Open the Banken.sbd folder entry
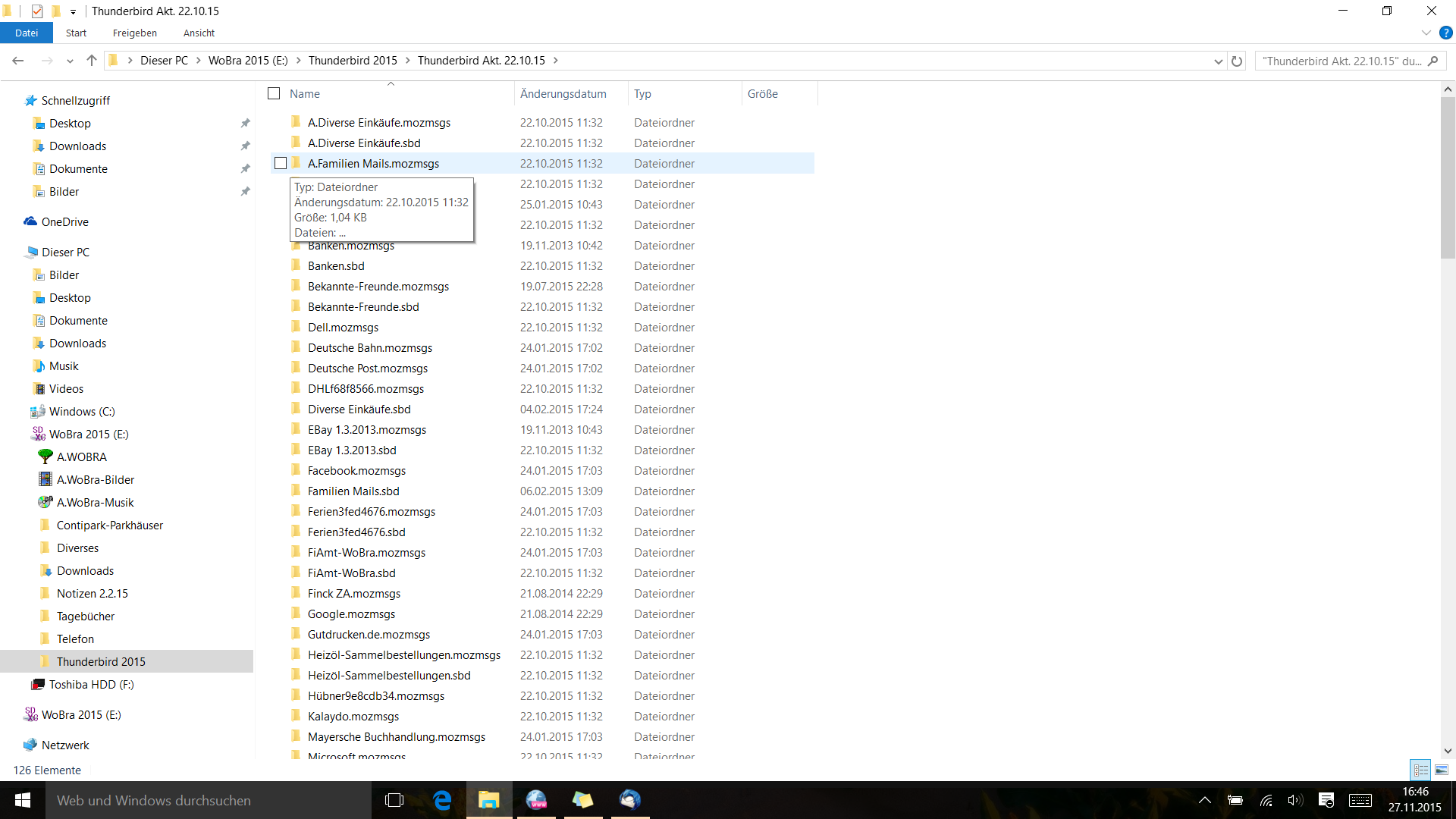 336,265
